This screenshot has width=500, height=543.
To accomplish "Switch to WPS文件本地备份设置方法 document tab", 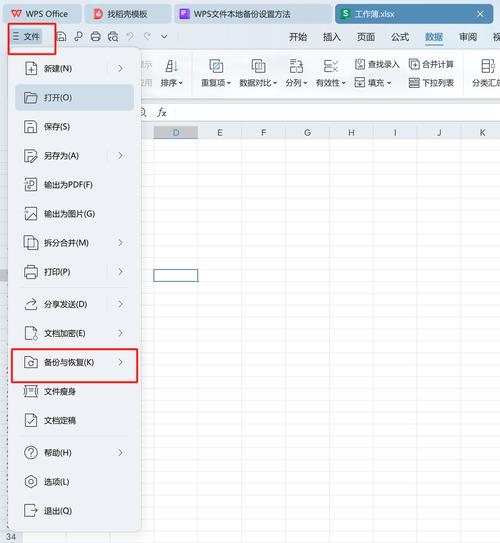I will pyautogui.click(x=253, y=14).
